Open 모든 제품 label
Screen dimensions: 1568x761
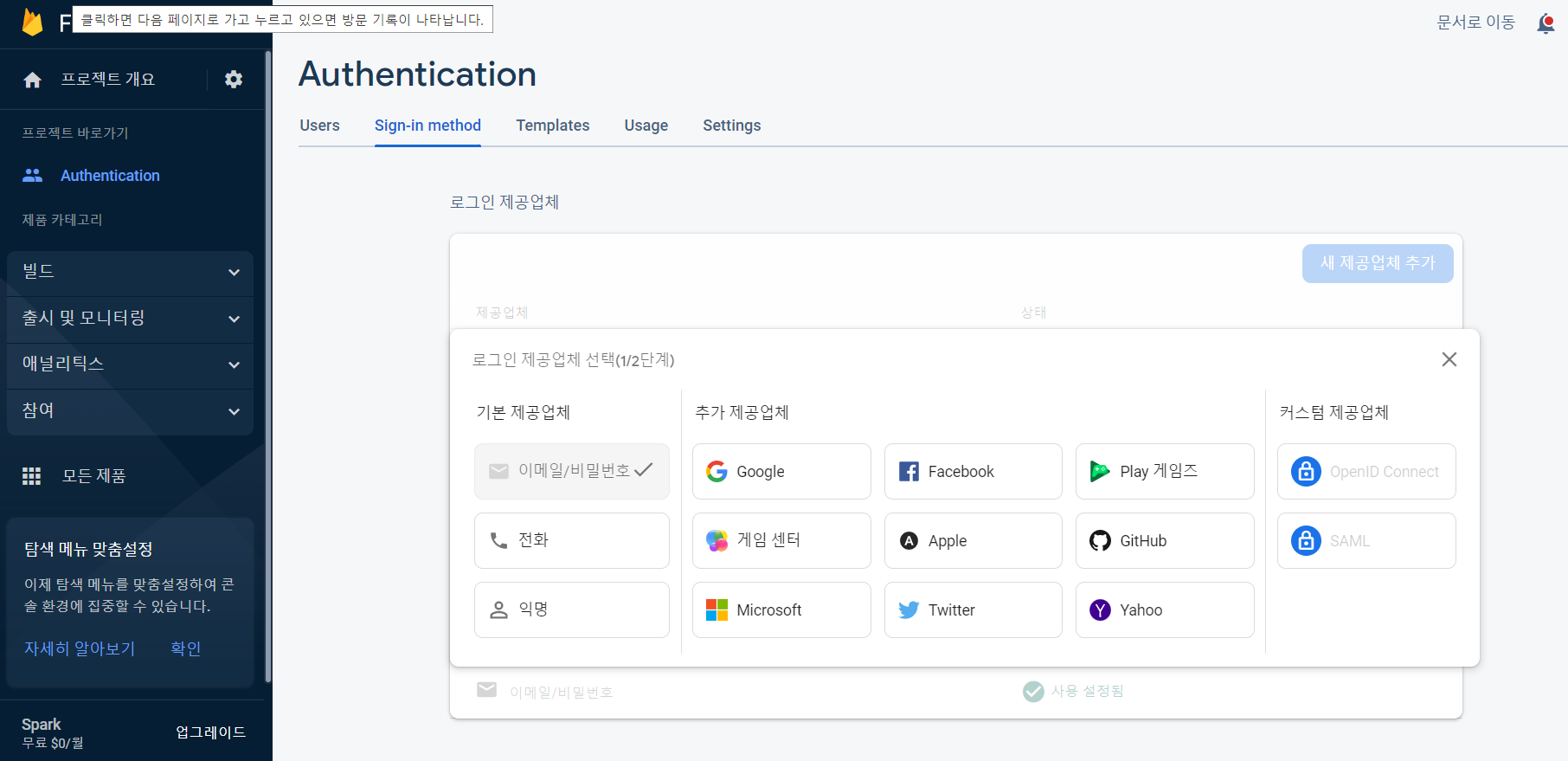94,476
